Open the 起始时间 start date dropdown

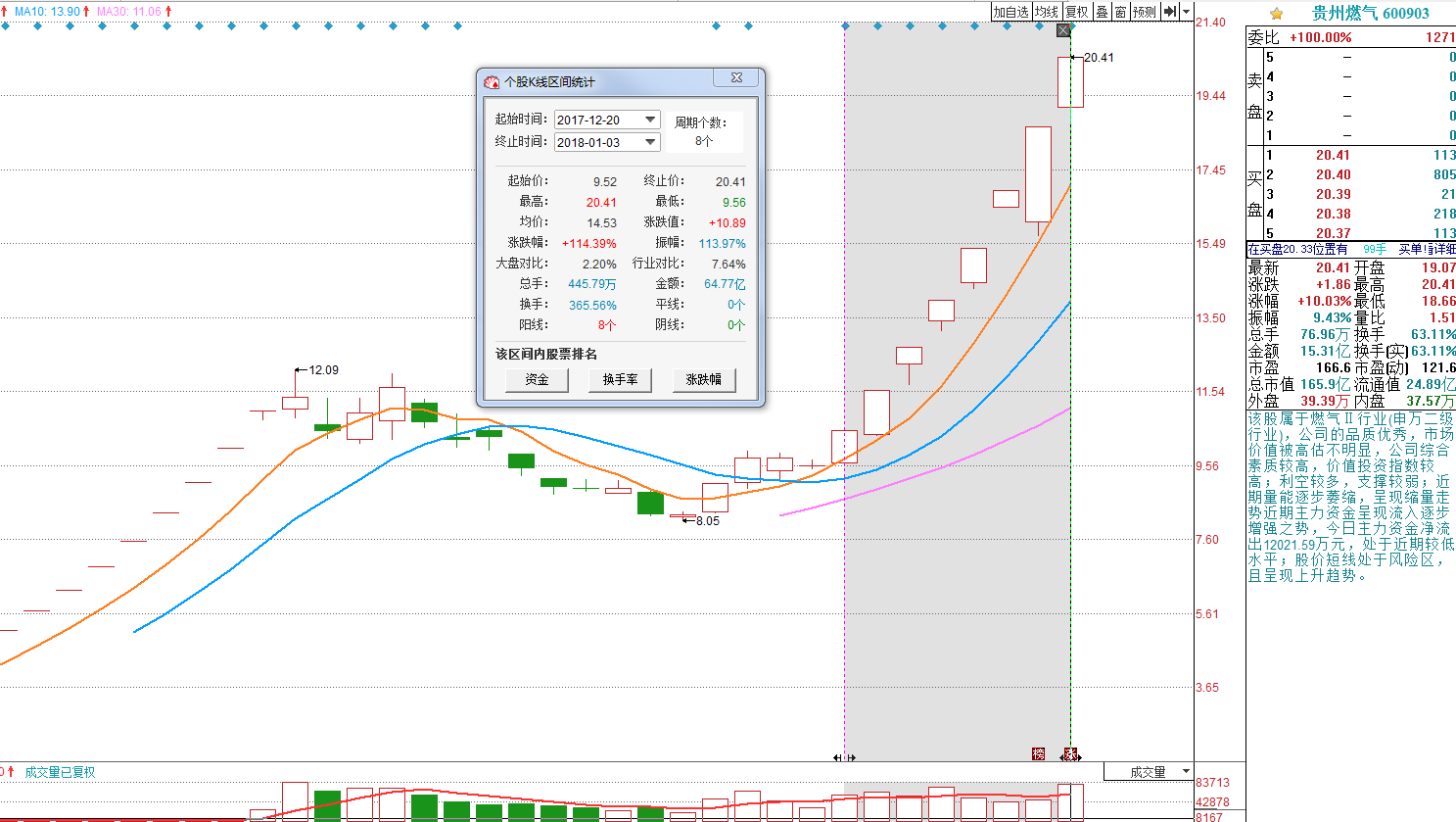pyautogui.click(x=650, y=120)
